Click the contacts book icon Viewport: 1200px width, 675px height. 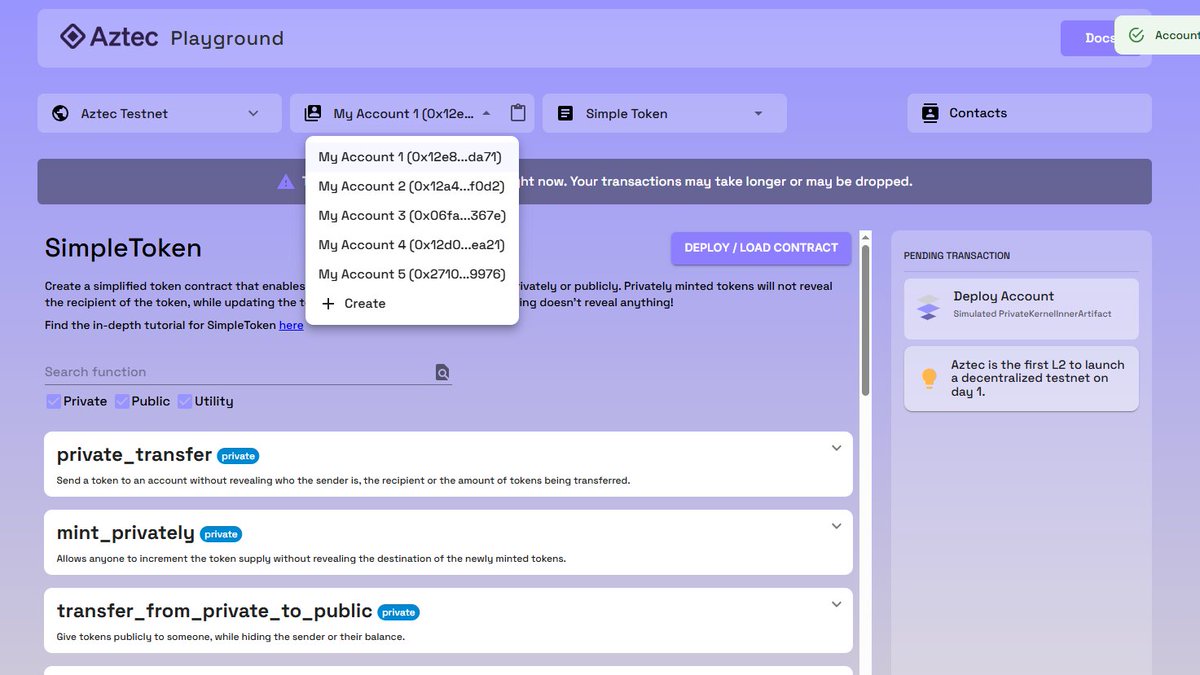pos(930,113)
